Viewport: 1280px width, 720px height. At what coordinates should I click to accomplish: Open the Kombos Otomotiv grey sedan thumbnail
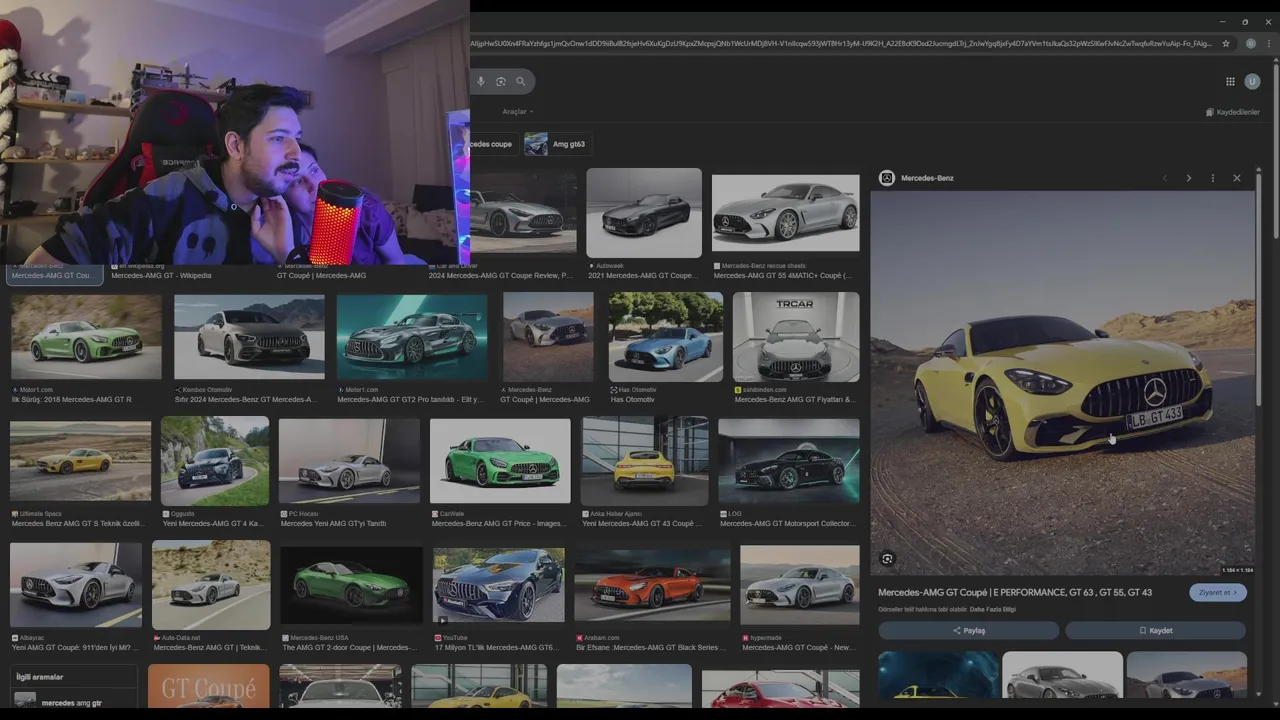(249, 337)
